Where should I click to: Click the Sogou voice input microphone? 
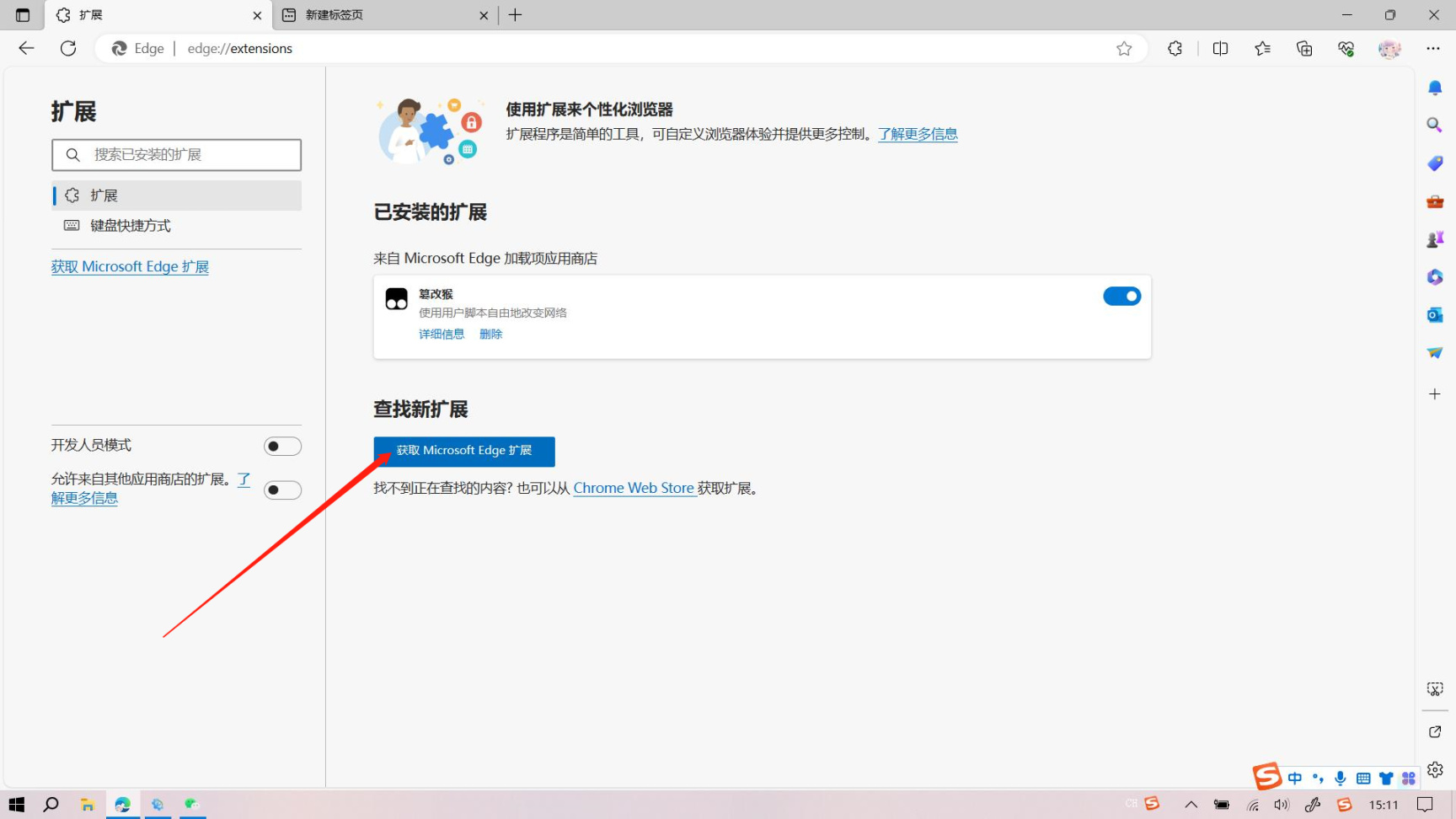coord(1341,779)
